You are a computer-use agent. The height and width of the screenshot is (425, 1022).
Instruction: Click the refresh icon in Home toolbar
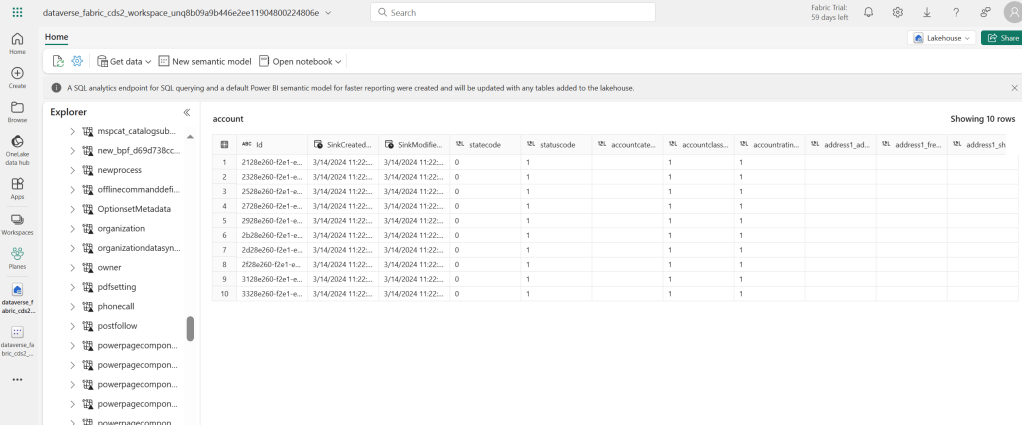58,61
